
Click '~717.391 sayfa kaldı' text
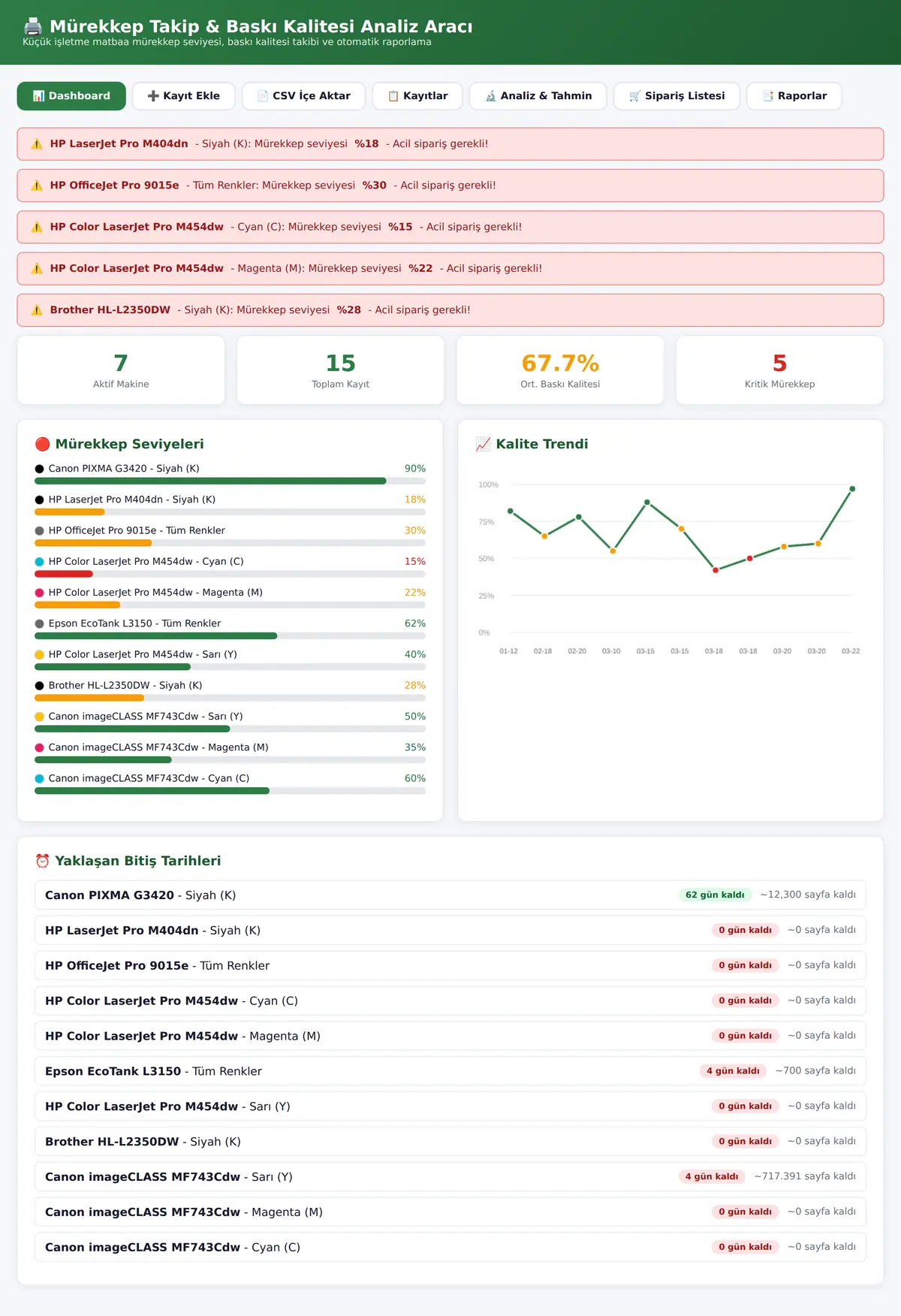tap(805, 1176)
